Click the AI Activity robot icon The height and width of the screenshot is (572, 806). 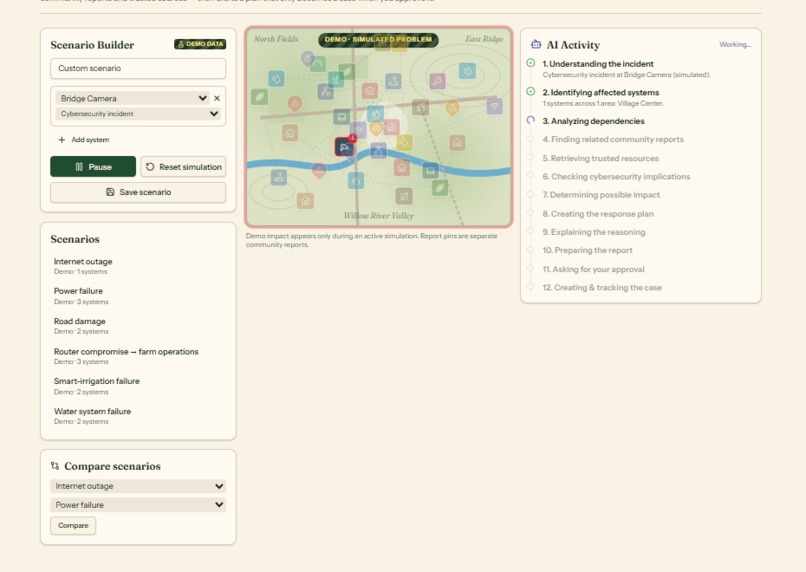[x=536, y=45]
